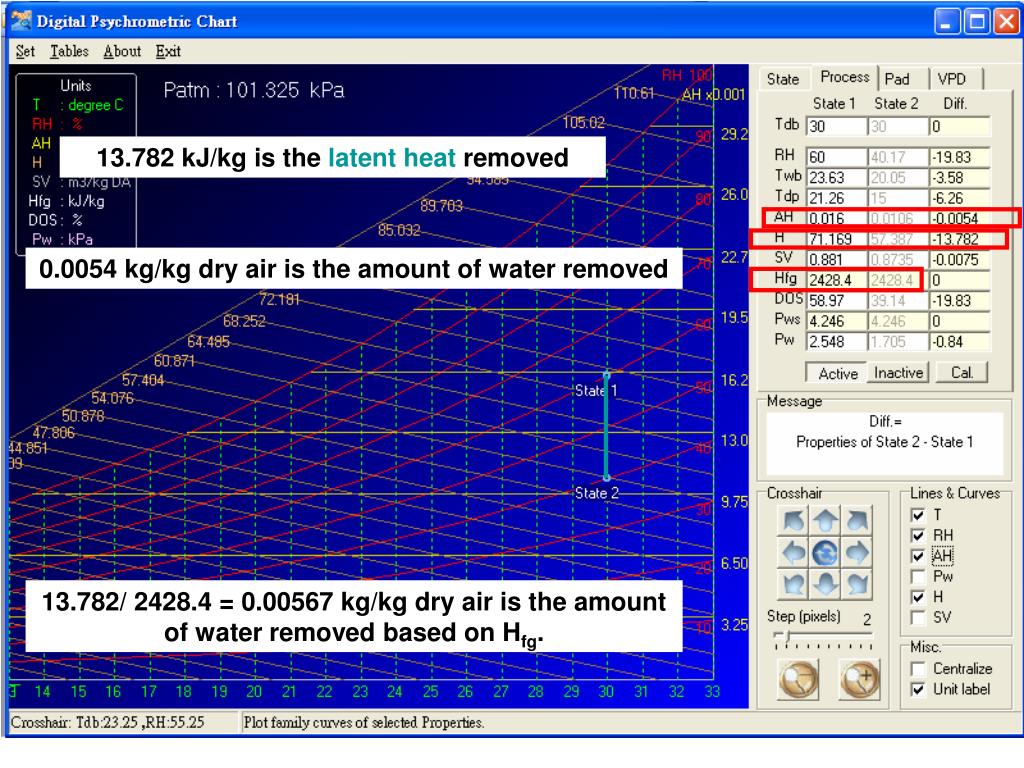Move crosshair diagonally up-left with arrow button
The image size is (1024, 768).
click(793, 520)
